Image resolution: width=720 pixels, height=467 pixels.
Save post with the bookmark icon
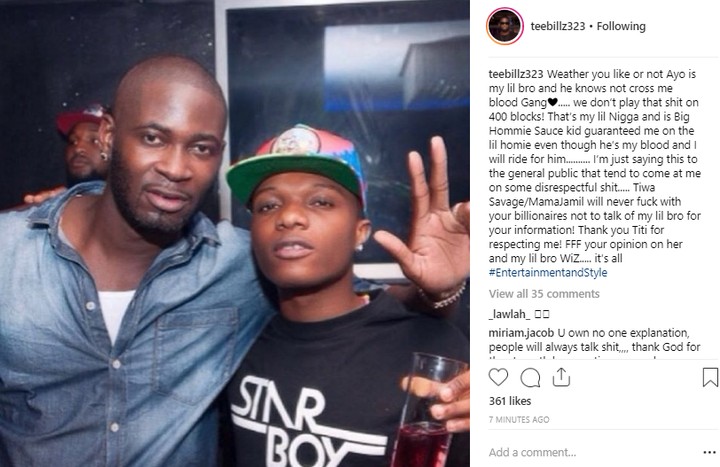click(x=710, y=377)
